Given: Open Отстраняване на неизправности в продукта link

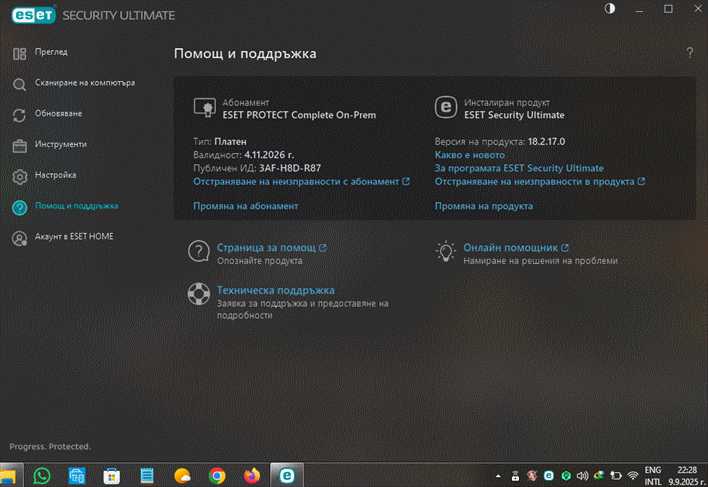Looking at the screenshot, I should coord(540,181).
